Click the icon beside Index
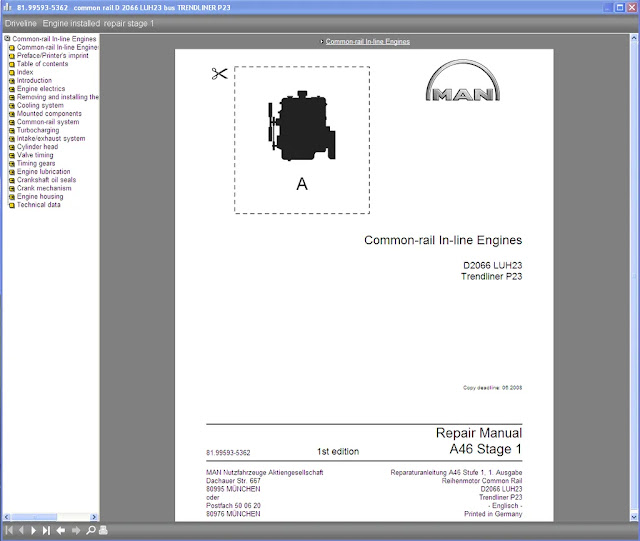 (x=12, y=72)
